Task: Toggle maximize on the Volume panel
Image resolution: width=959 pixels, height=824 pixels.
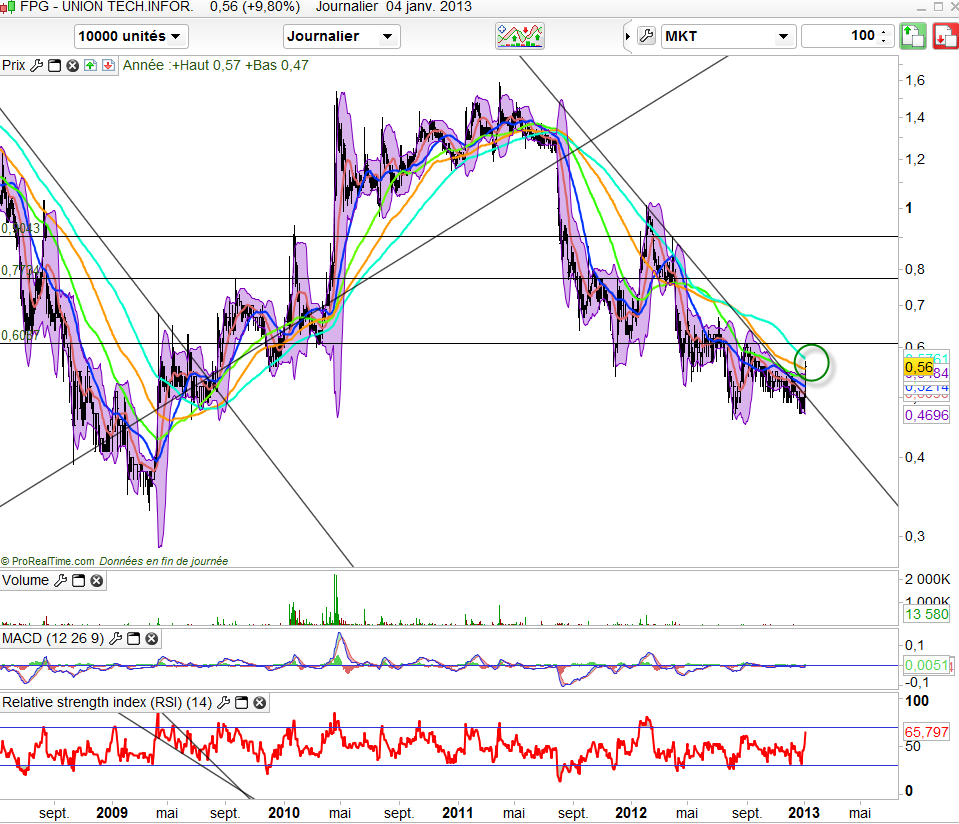Action: tap(78, 581)
